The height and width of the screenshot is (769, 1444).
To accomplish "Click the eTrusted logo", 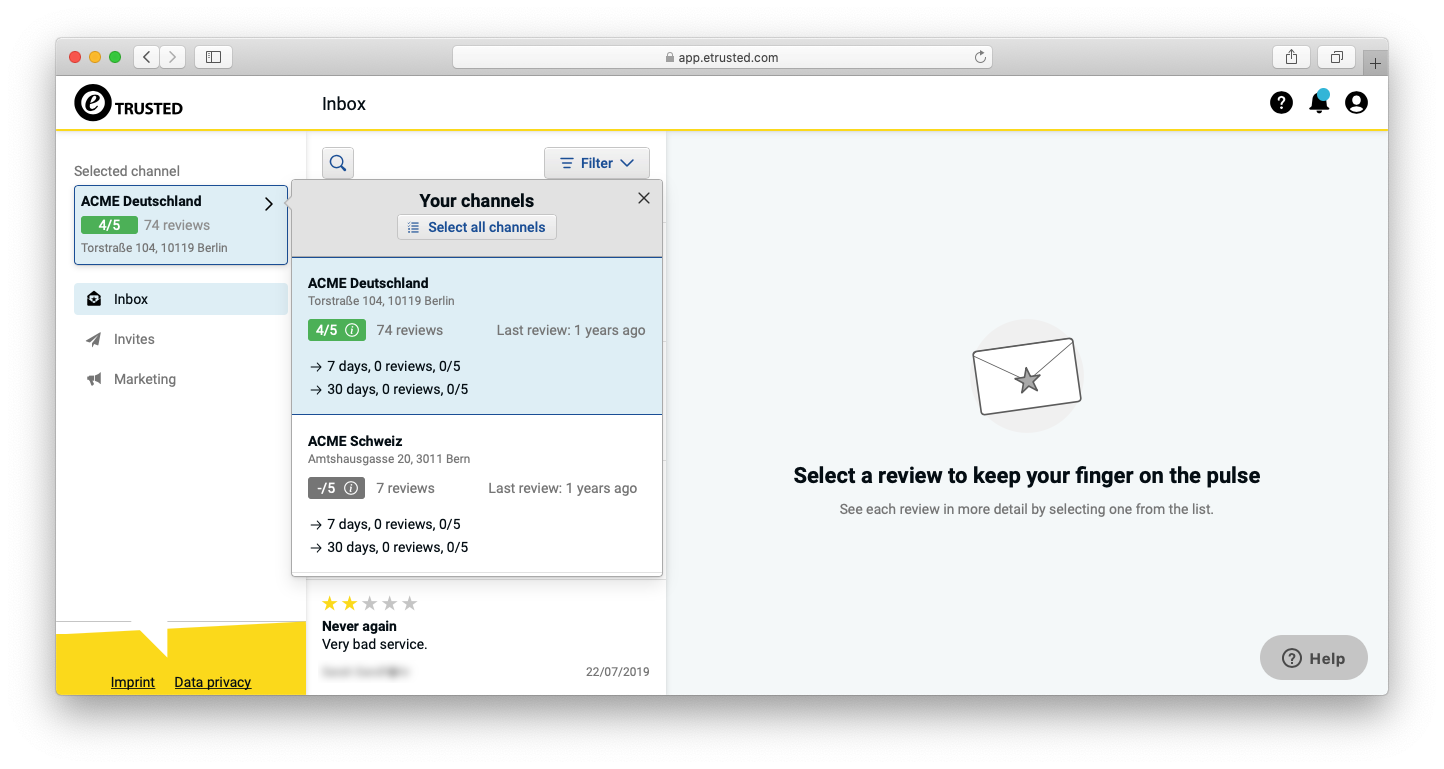I will tap(128, 103).
